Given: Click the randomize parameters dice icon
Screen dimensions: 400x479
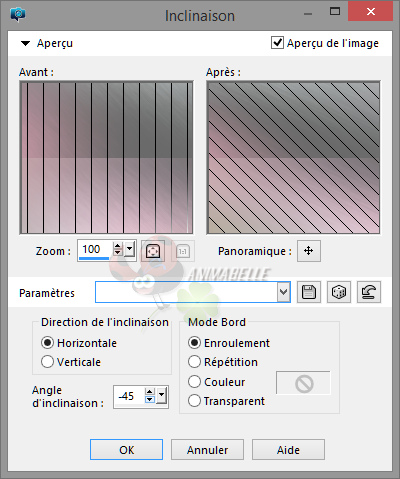Looking at the screenshot, I should 339,292.
